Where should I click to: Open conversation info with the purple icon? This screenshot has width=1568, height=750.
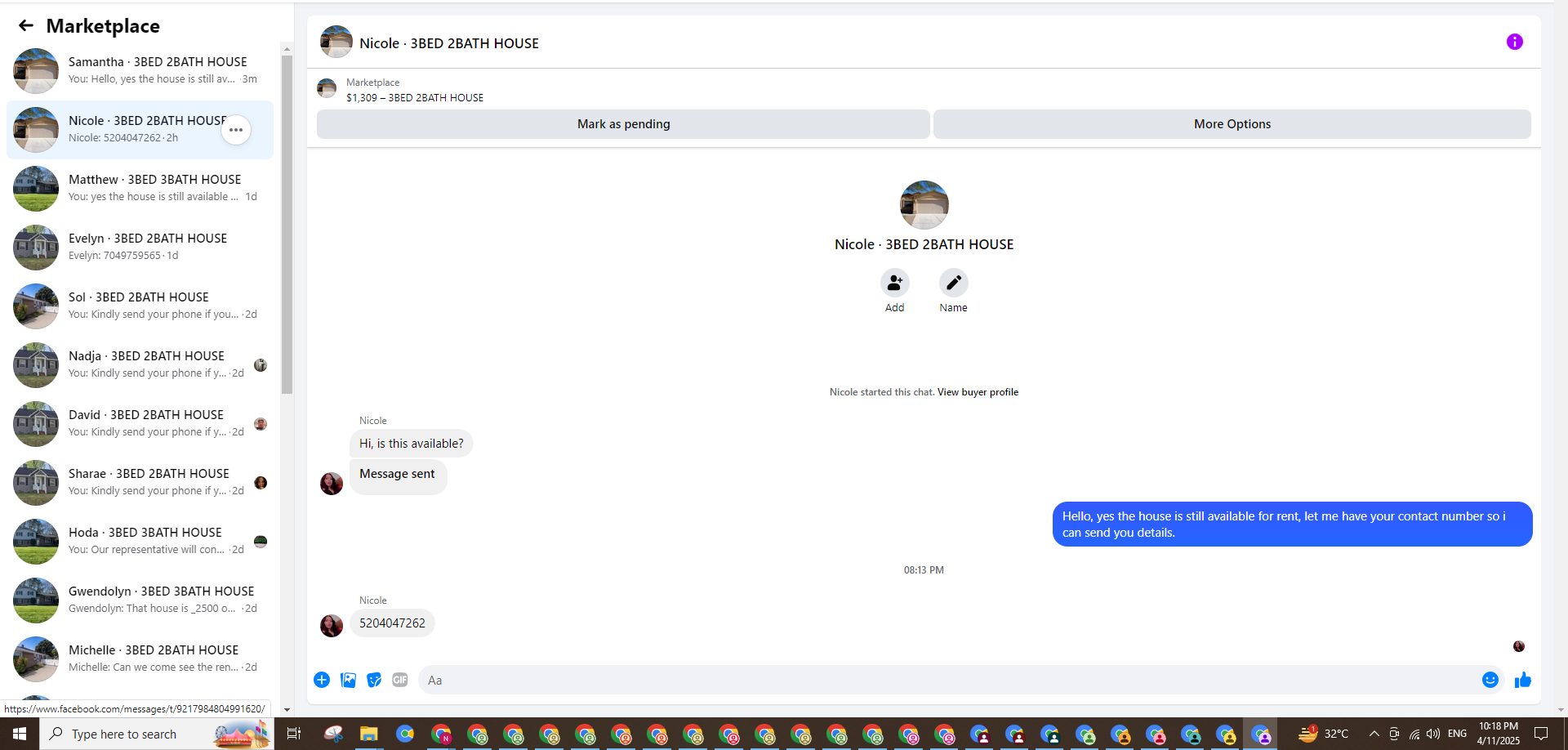[1514, 42]
